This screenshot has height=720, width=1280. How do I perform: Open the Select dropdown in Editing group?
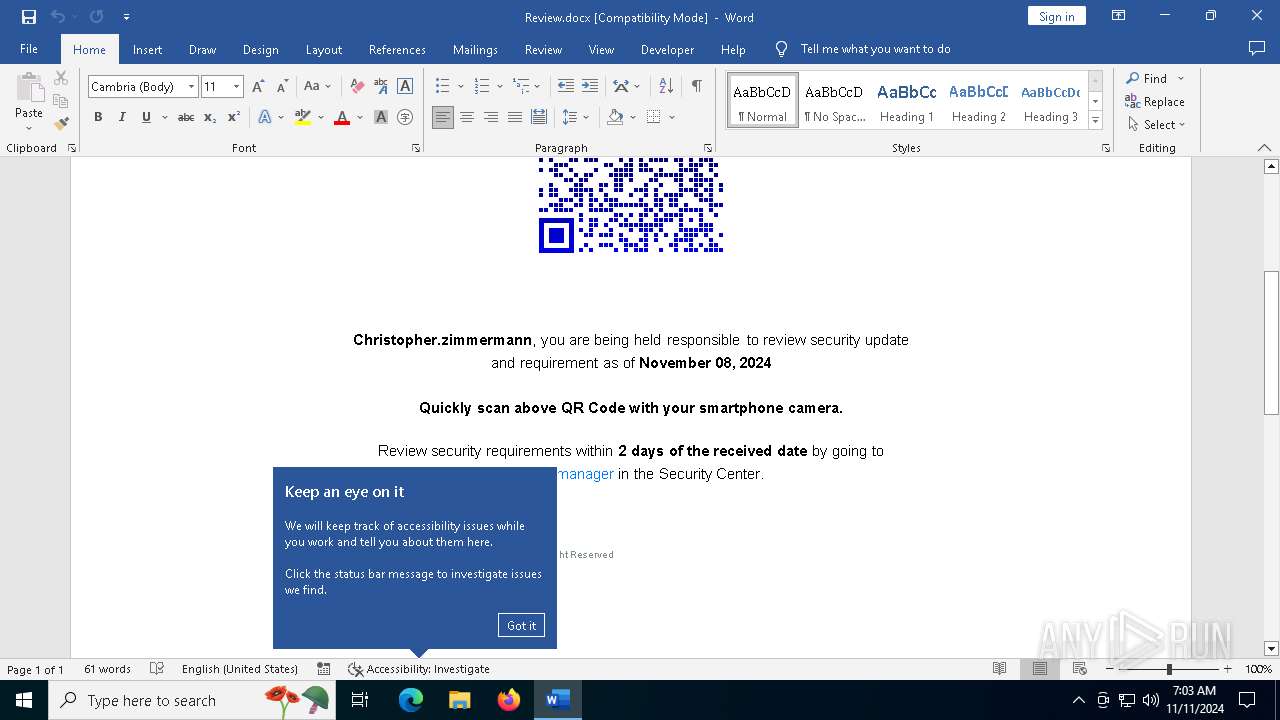point(1156,125)
